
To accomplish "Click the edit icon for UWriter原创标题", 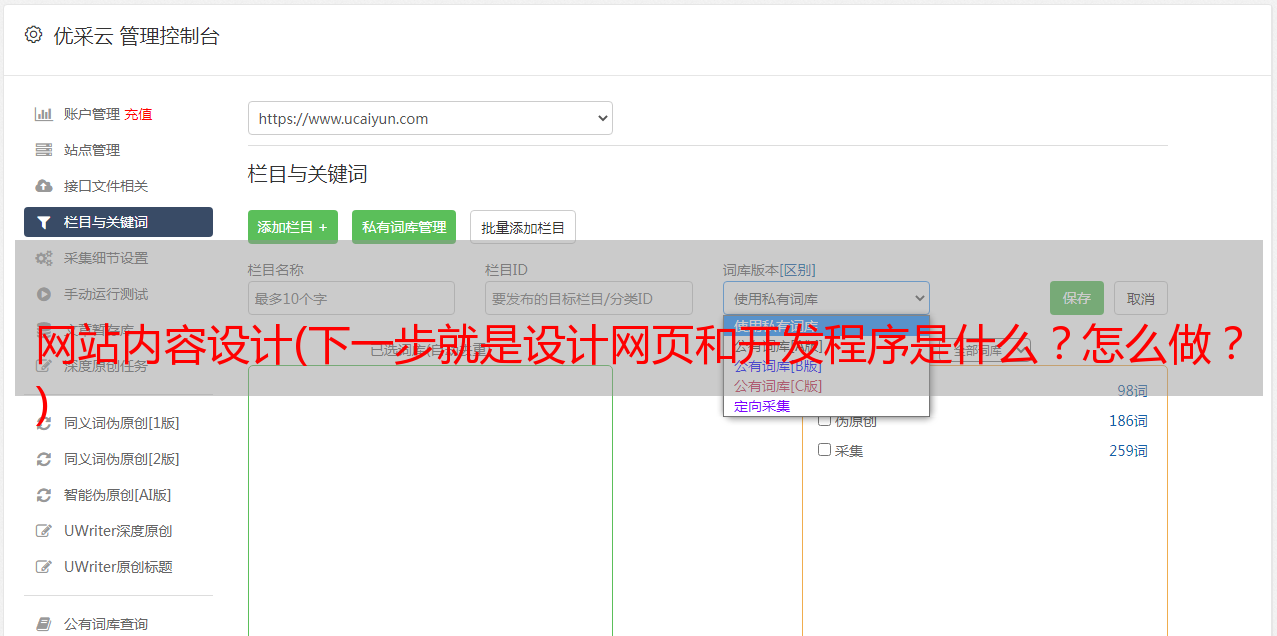I will click(x=43, y=567).
